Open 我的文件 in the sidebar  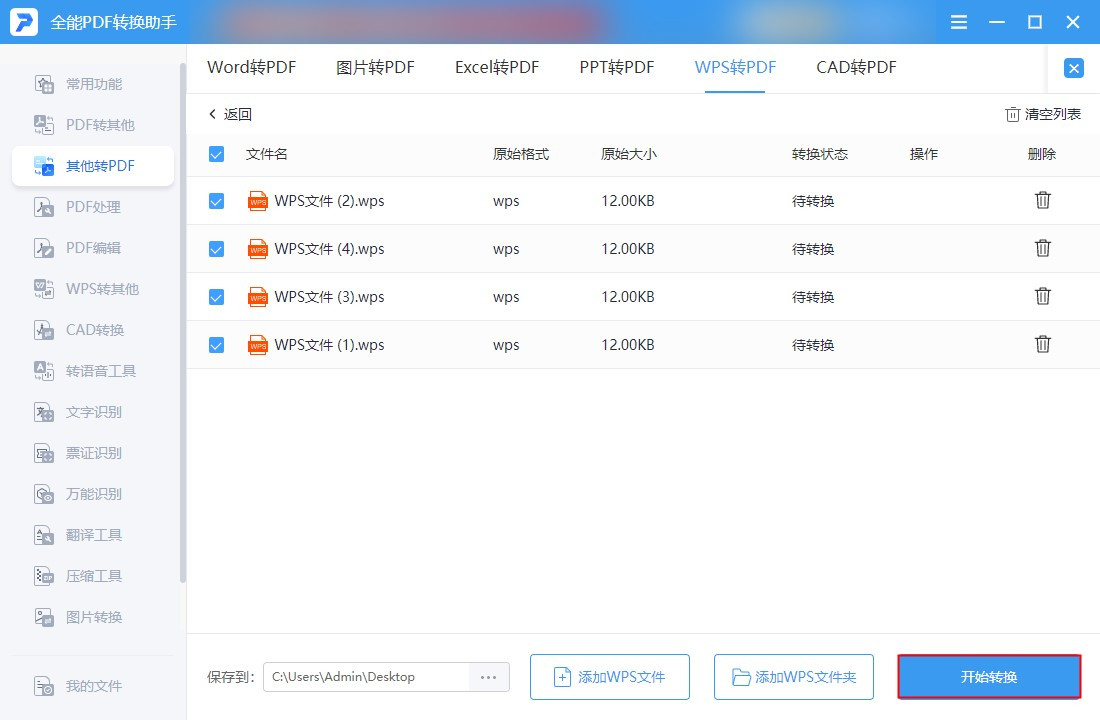(78, 686)
